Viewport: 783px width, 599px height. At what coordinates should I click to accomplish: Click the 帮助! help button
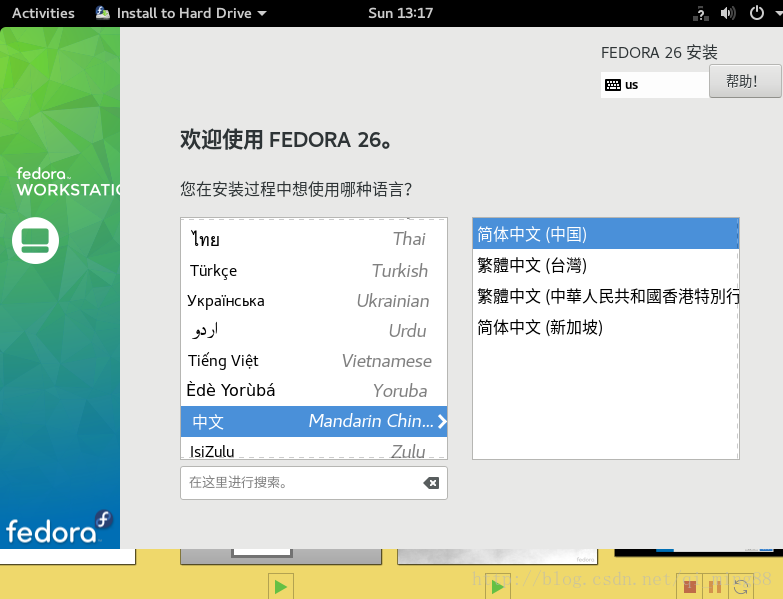[x=744, y=81]
